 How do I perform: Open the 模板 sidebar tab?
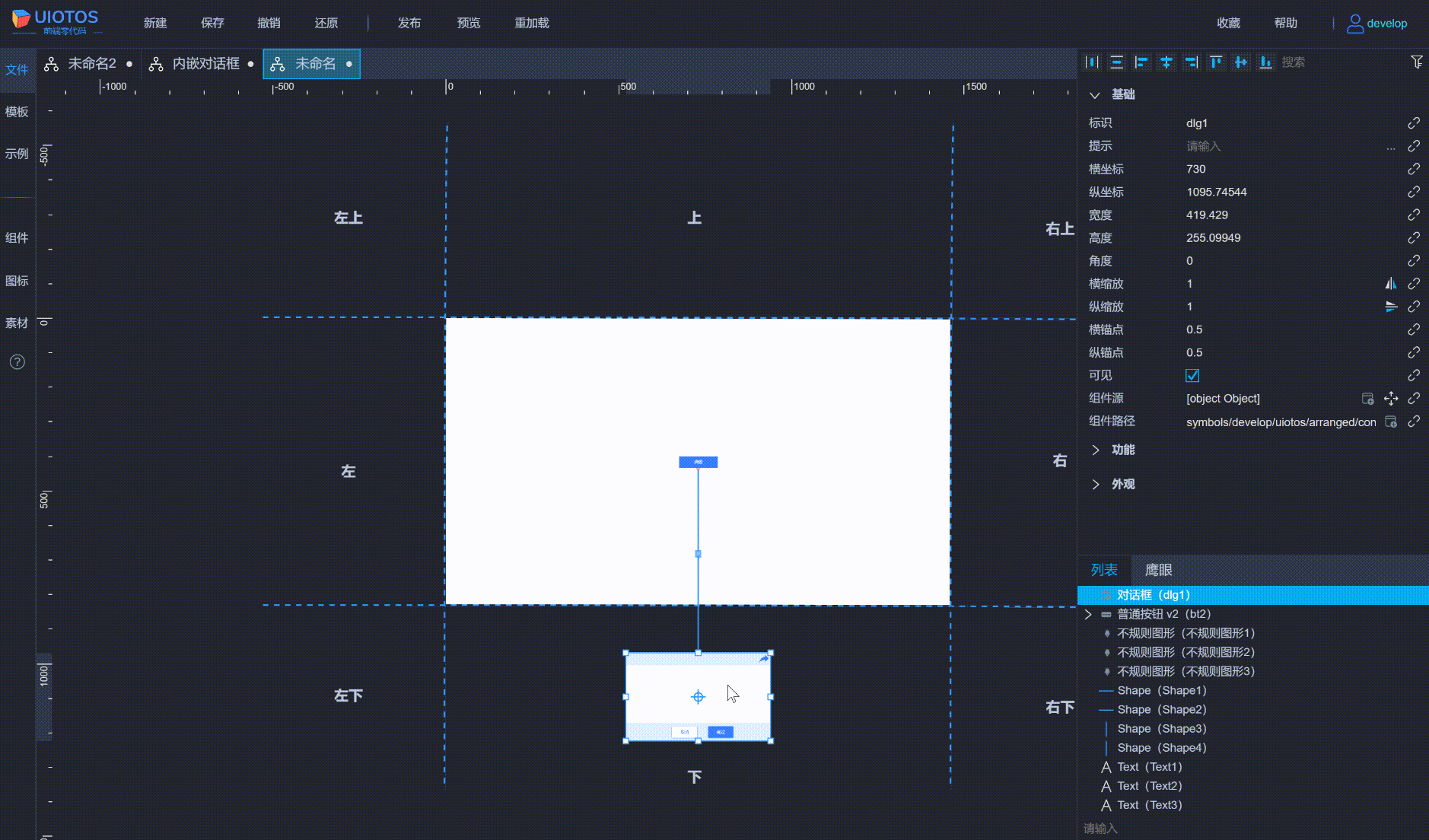click(17, 112)
